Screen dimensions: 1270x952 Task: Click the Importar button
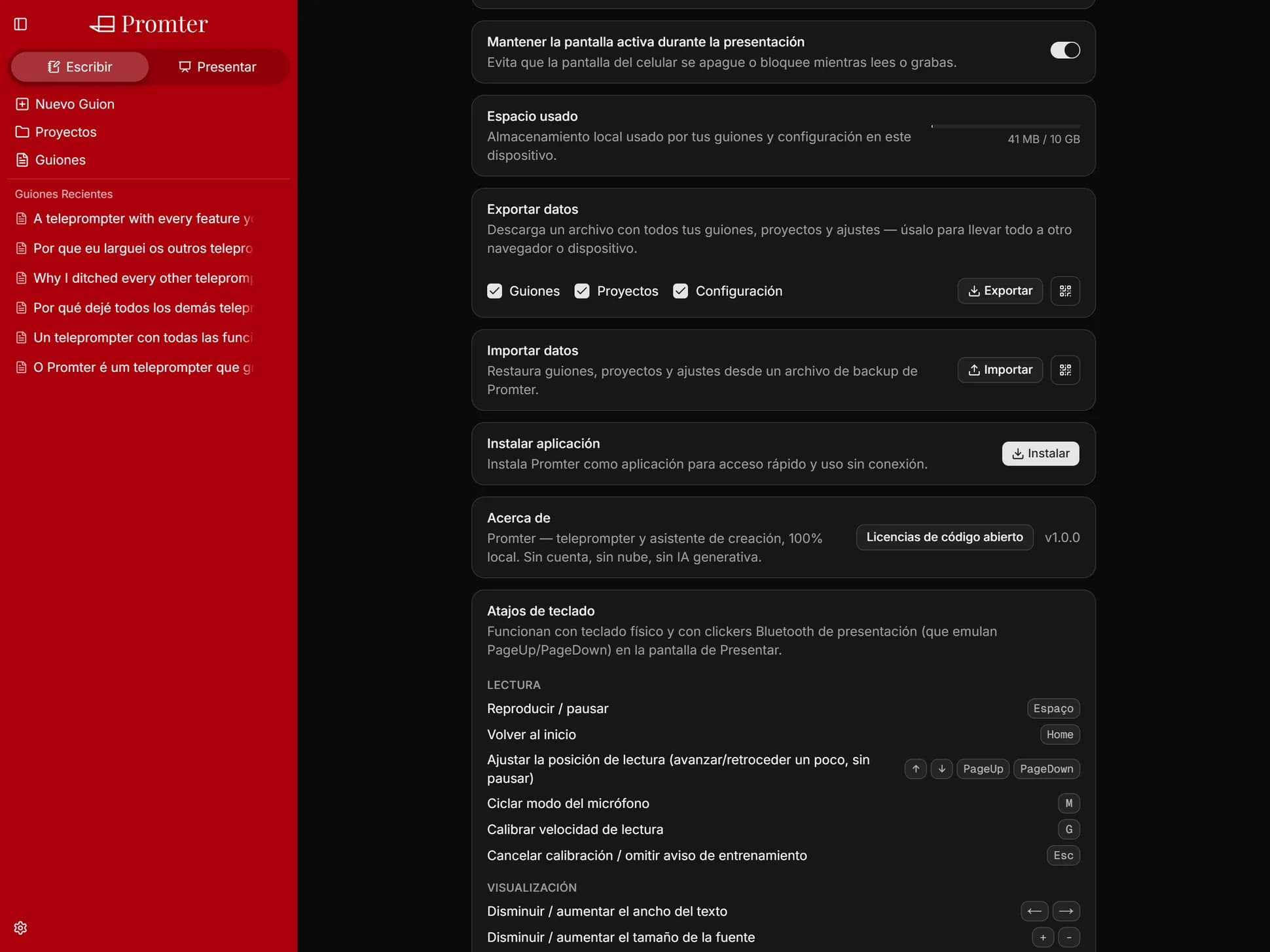(x=1000, y=370)
